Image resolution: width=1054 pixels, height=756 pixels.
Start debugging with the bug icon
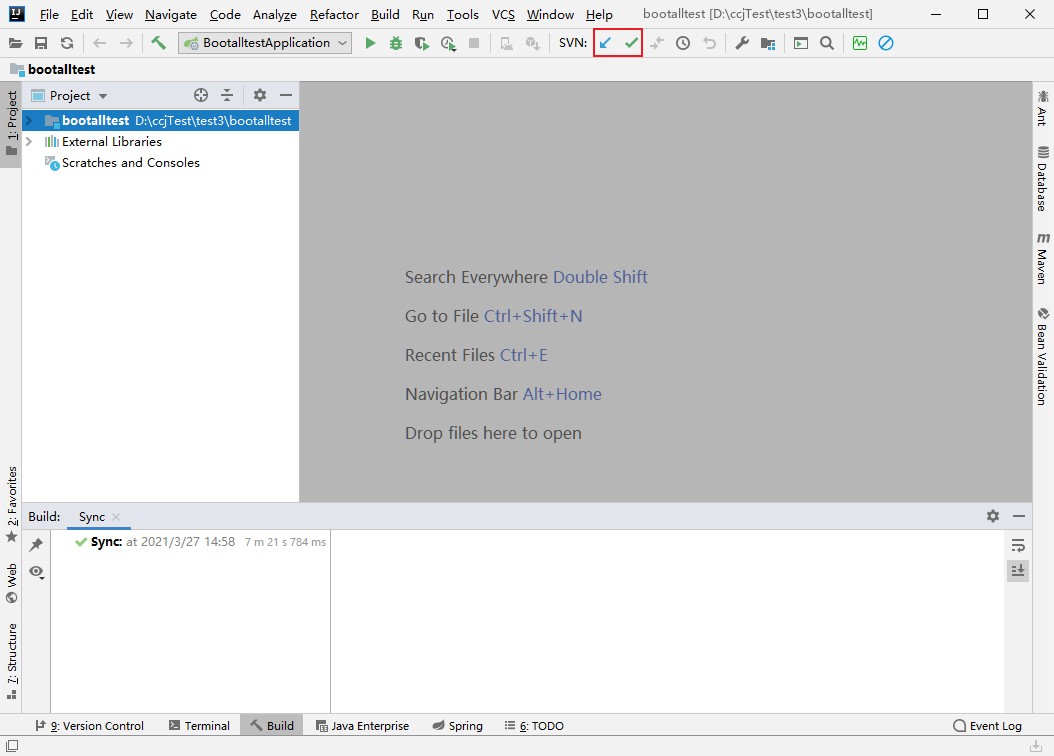pos(396,43)
